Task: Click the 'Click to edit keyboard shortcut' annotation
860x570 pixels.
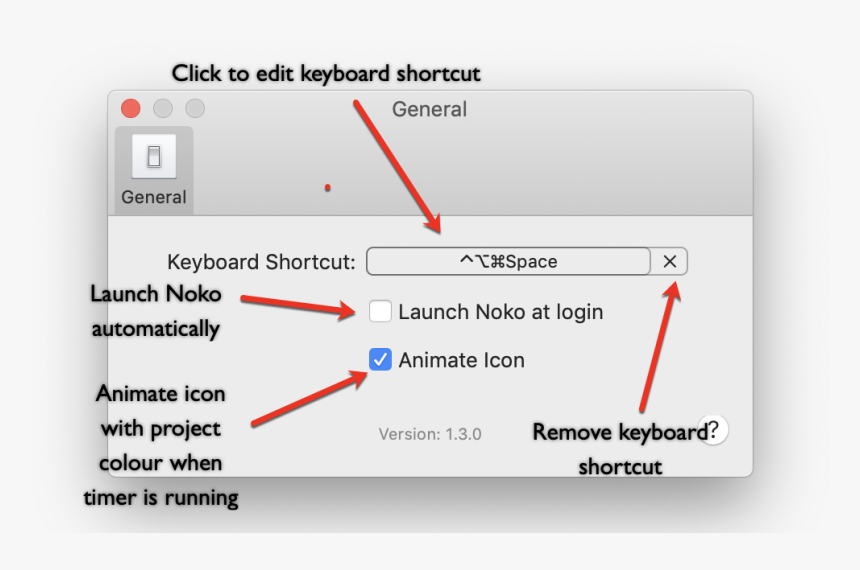Action: 326,74
